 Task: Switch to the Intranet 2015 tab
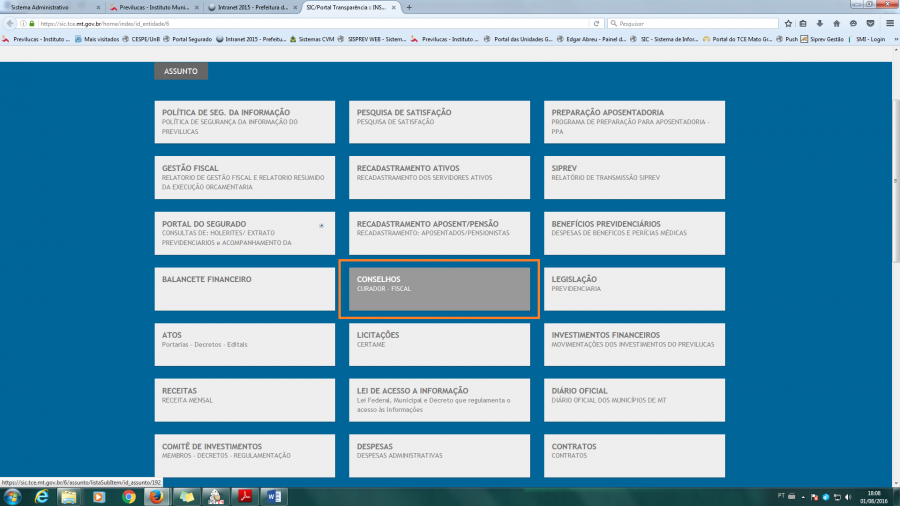pos(250,7)
